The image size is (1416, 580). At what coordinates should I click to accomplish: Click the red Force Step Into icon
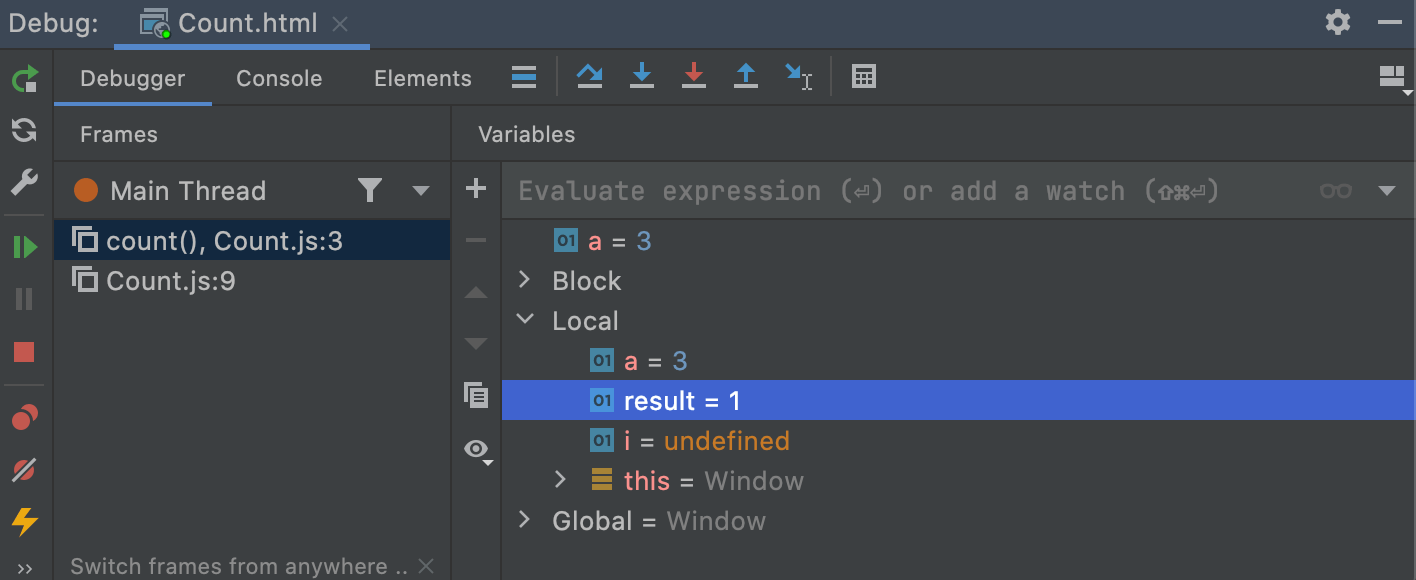pyautogui.click(x=694, y=77)
